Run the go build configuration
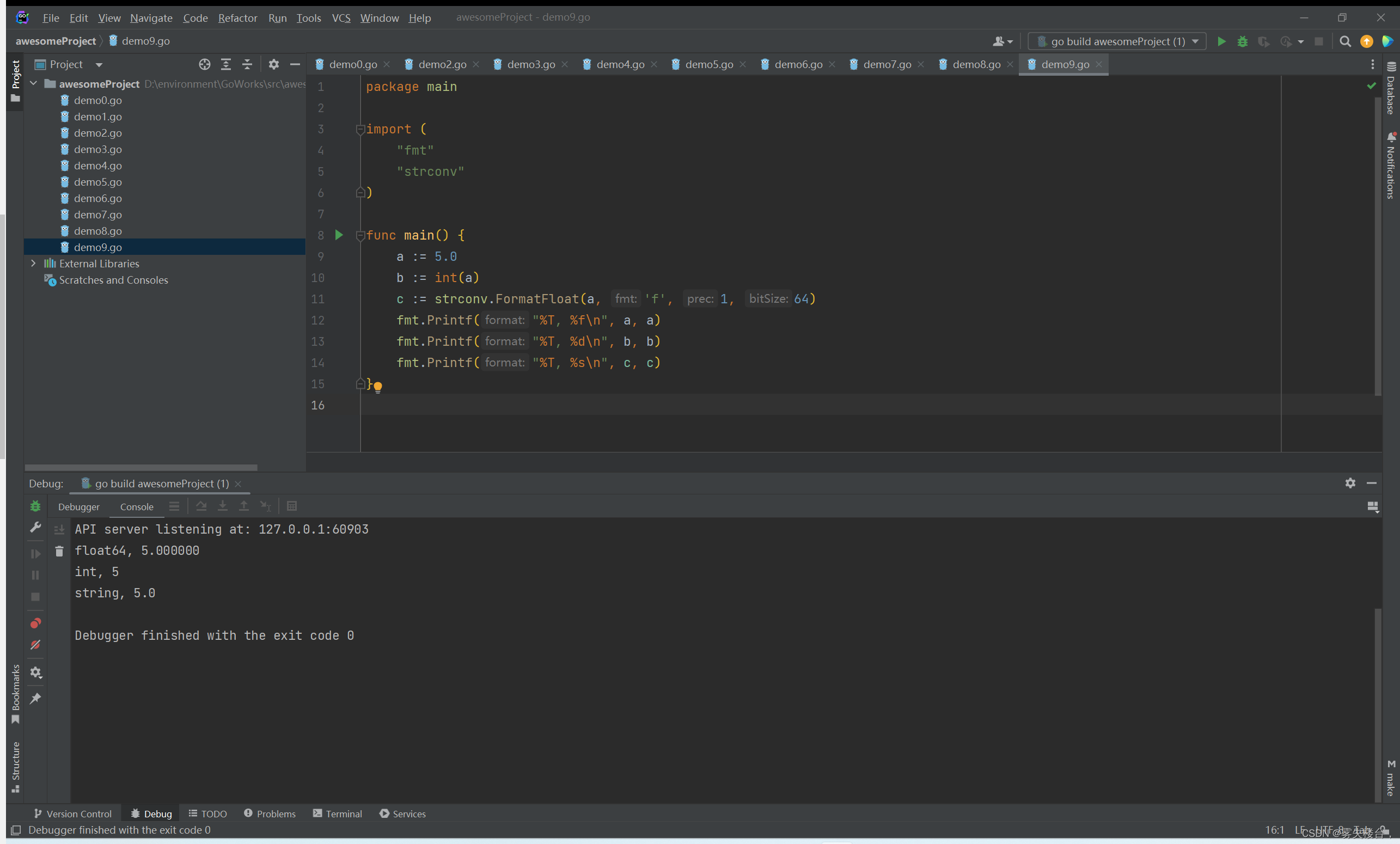The width and height of the screenshot is (1400, 844). 1221,41
